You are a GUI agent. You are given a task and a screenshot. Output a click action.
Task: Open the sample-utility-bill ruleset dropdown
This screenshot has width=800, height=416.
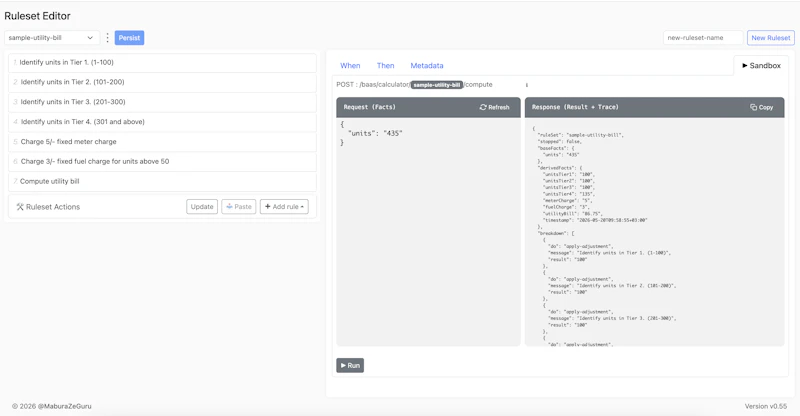[x=52, y=38]
